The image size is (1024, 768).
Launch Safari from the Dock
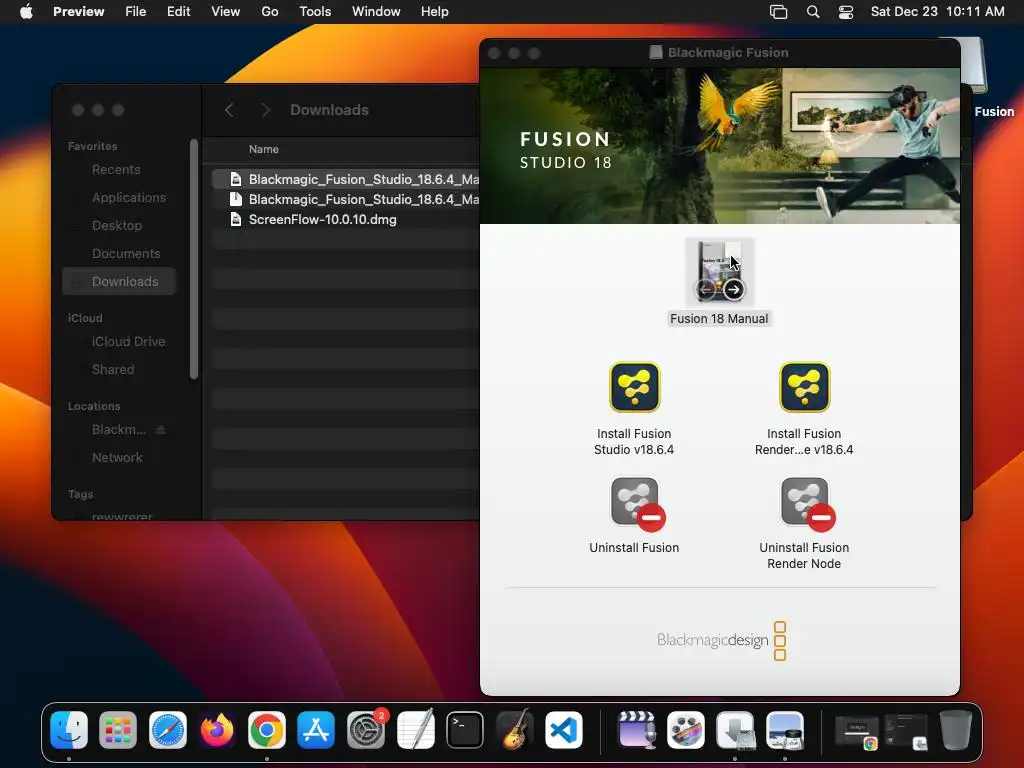point(168,729)
